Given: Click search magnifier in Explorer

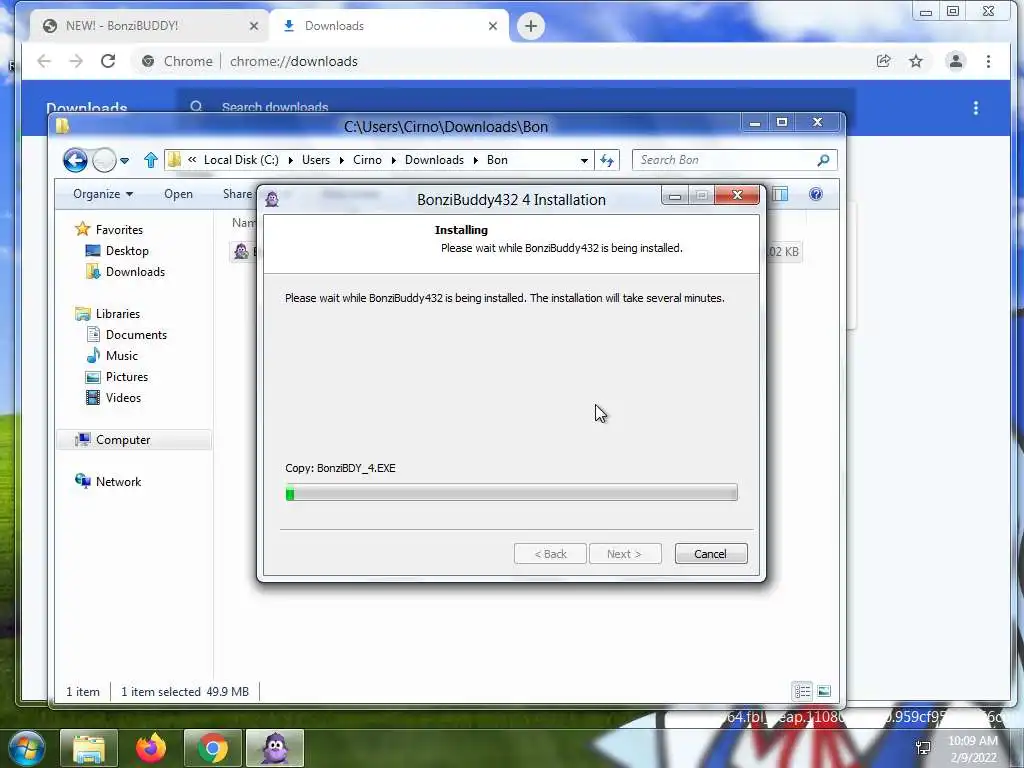Looking at the screenshot, I should (x=823, y=160).
